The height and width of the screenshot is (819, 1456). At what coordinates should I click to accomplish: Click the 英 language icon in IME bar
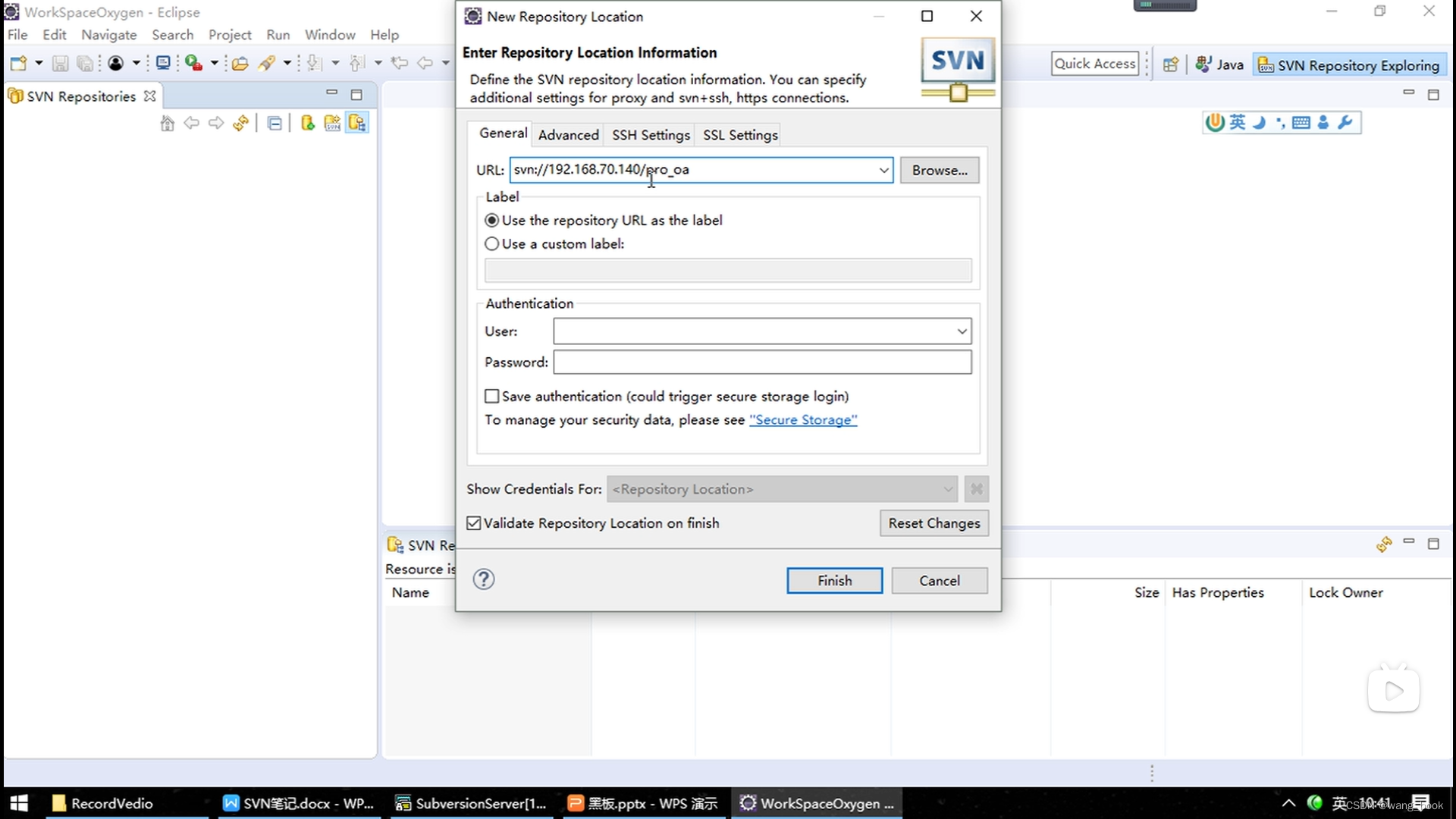click(1238, 122)
